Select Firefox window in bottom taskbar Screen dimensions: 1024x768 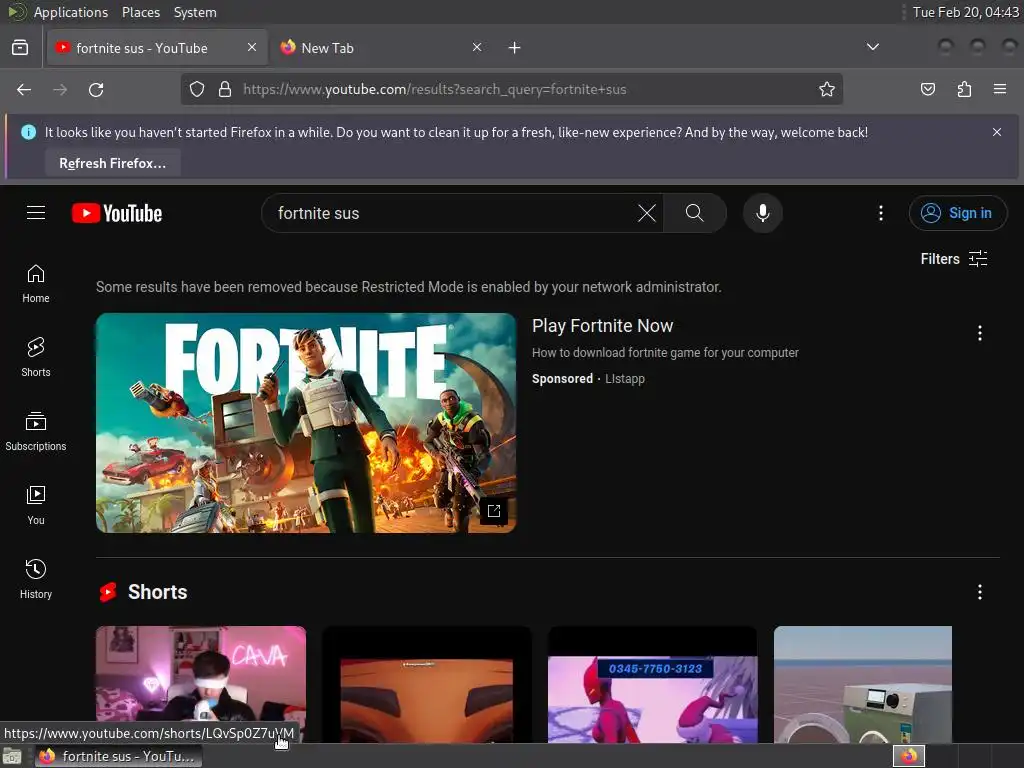pos(118,756)
